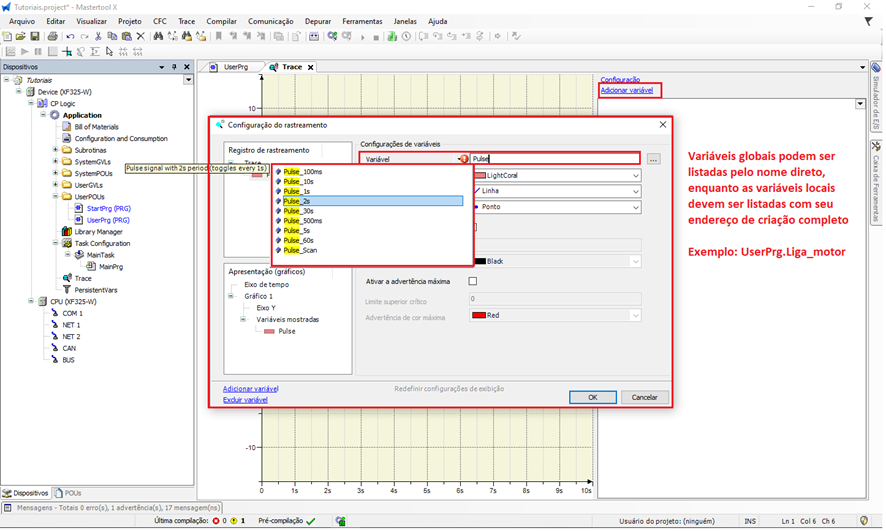Click the Print toolbar icon
The image size is (886, 531).
point(52,36)
